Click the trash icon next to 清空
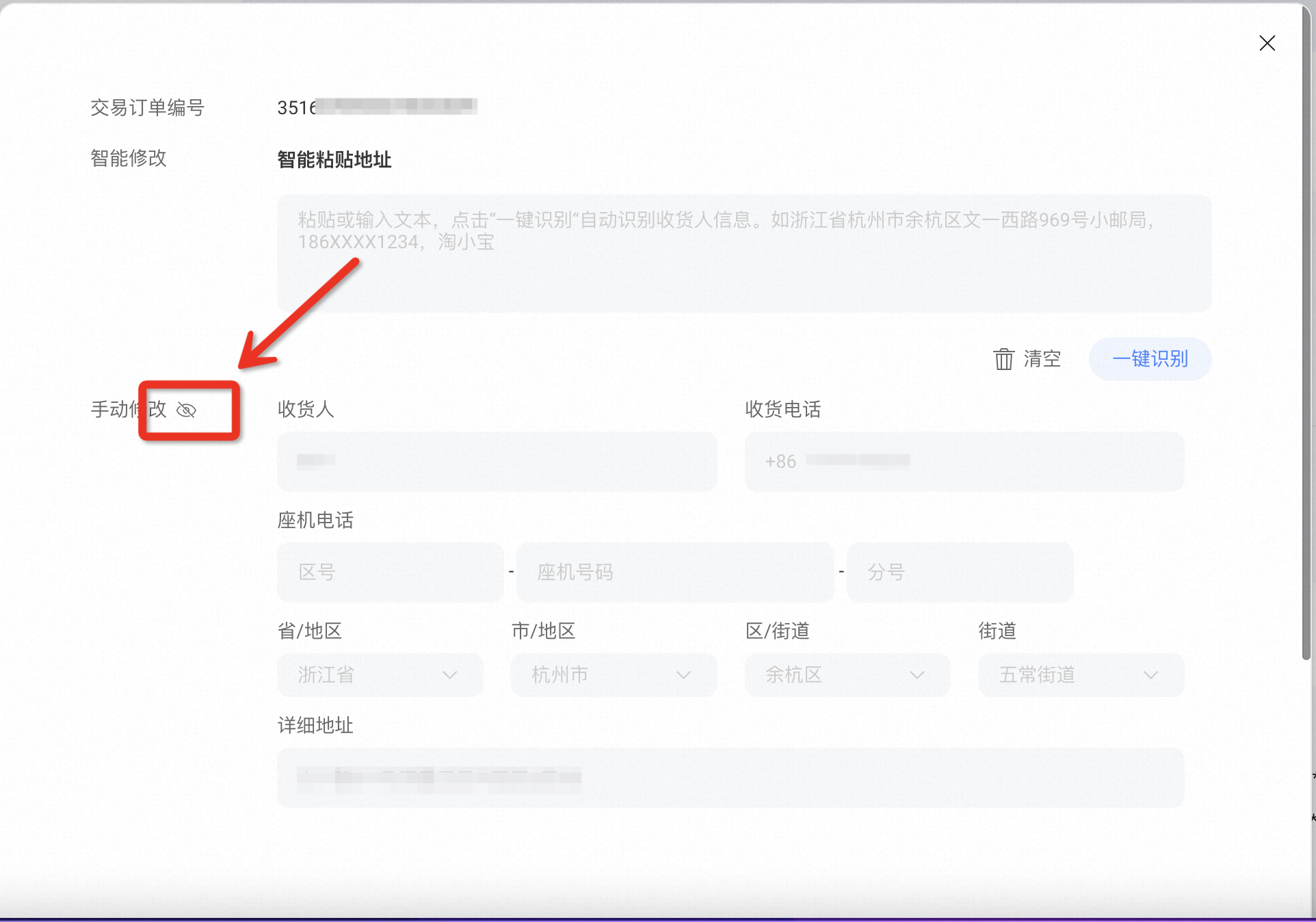1316x922 pixels. (1003, 358)
